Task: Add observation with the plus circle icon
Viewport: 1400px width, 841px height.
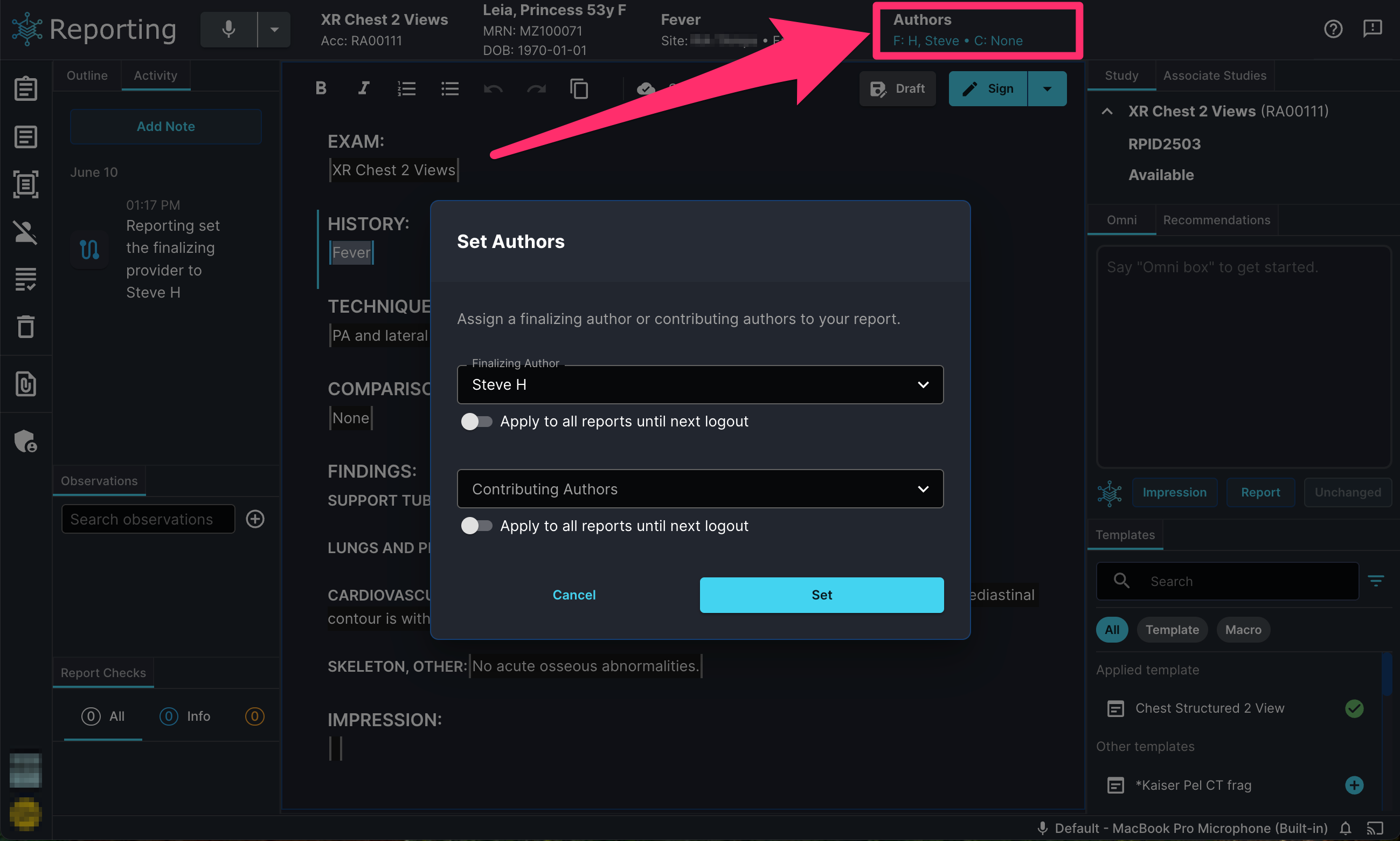Action: [x=255, y=519]
